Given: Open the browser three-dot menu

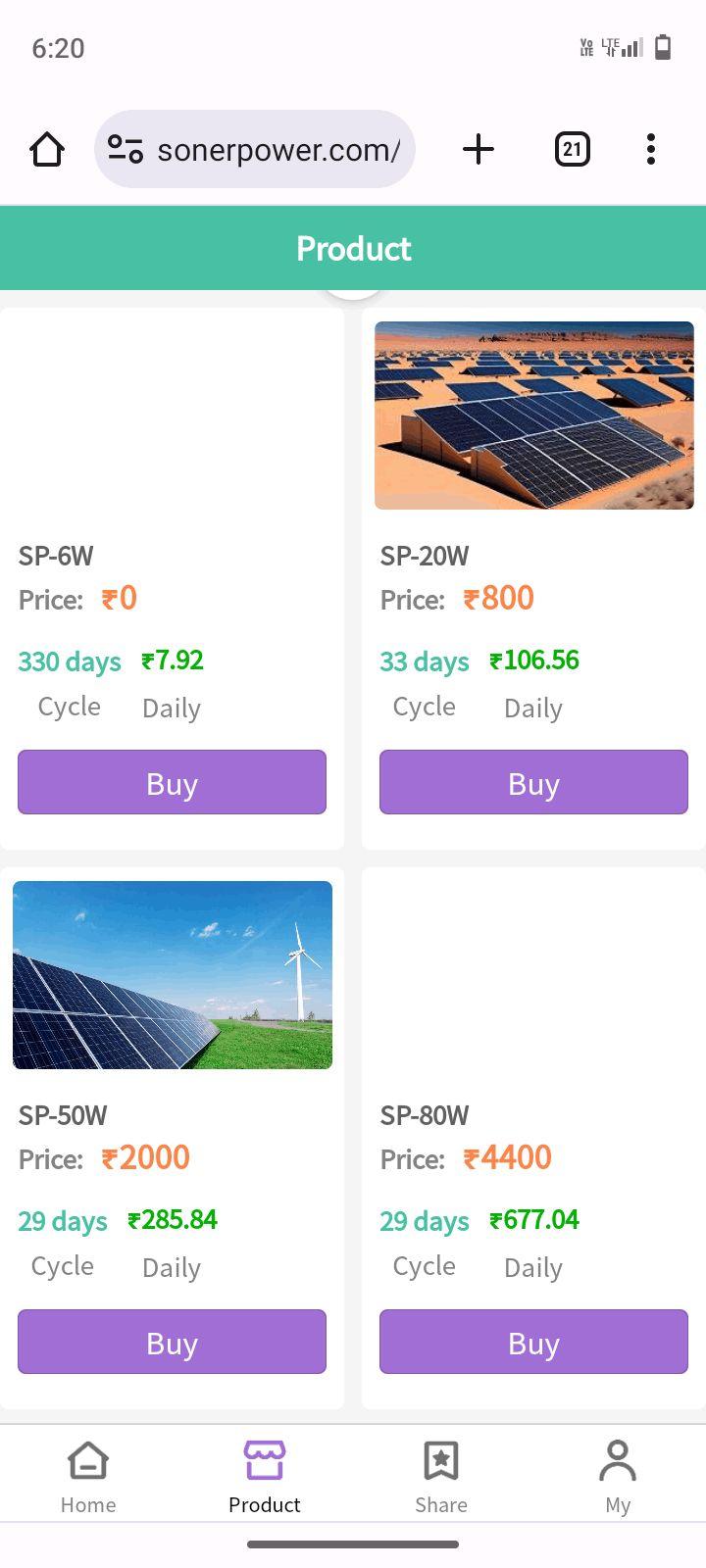Looking at the screenshot, I should (x=651, y=150).
